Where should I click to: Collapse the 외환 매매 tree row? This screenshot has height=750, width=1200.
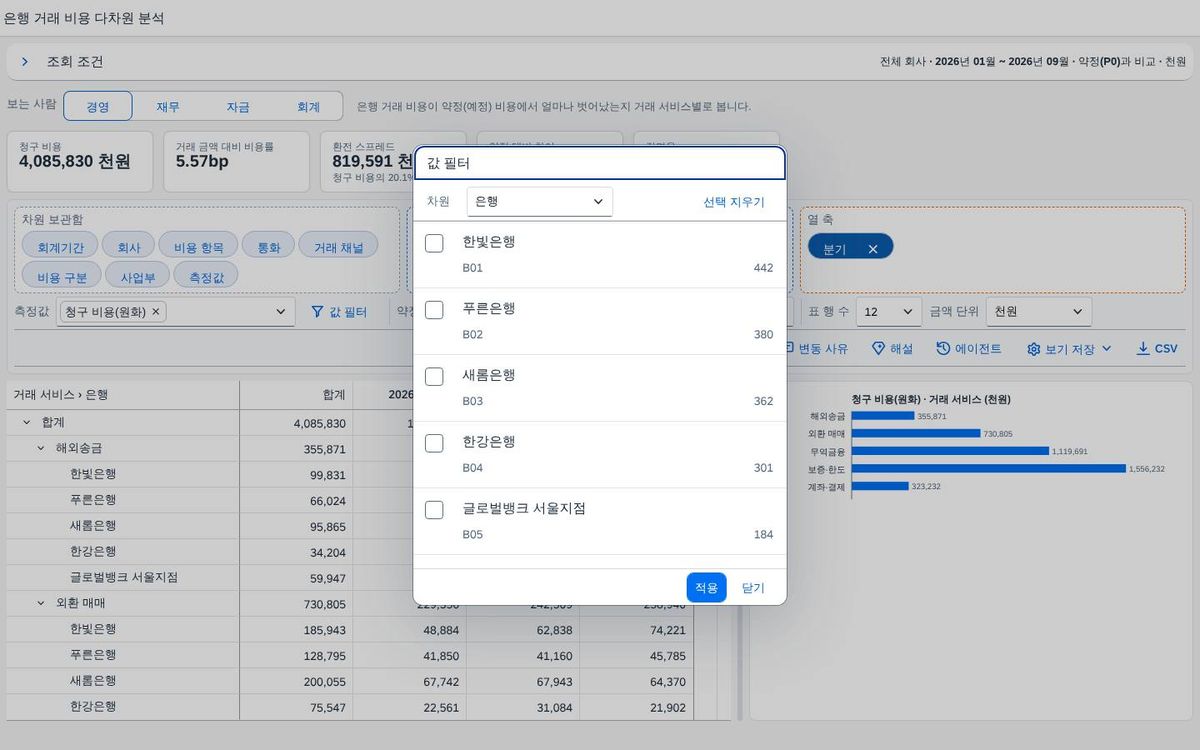[41, 604]
